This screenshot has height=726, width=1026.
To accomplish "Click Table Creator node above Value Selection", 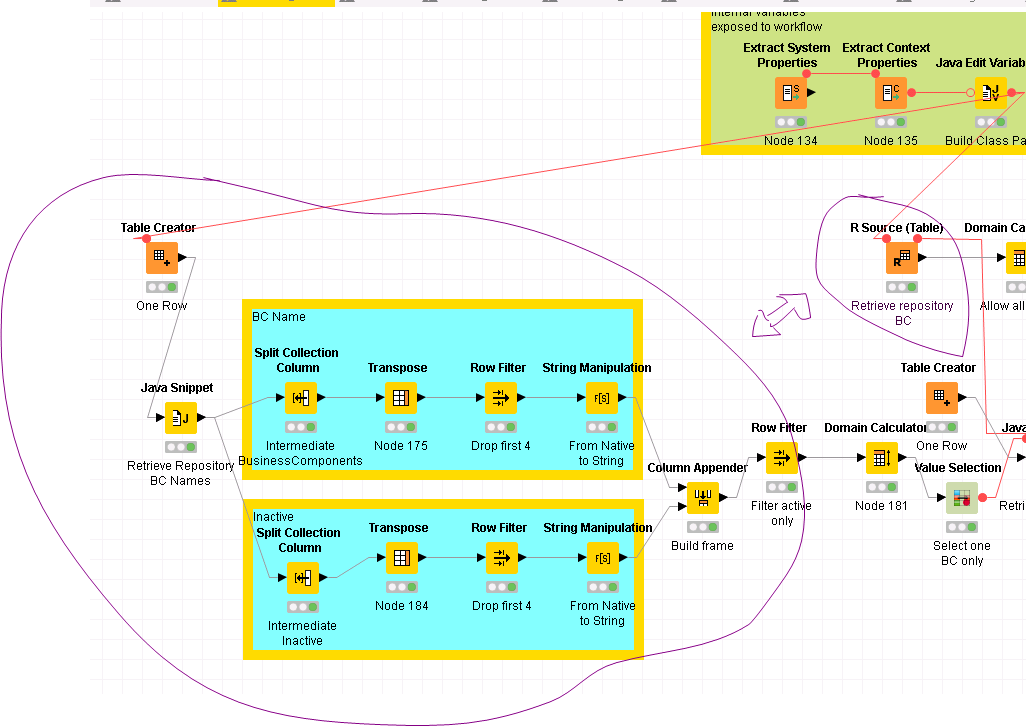I will tap(941, 398).
